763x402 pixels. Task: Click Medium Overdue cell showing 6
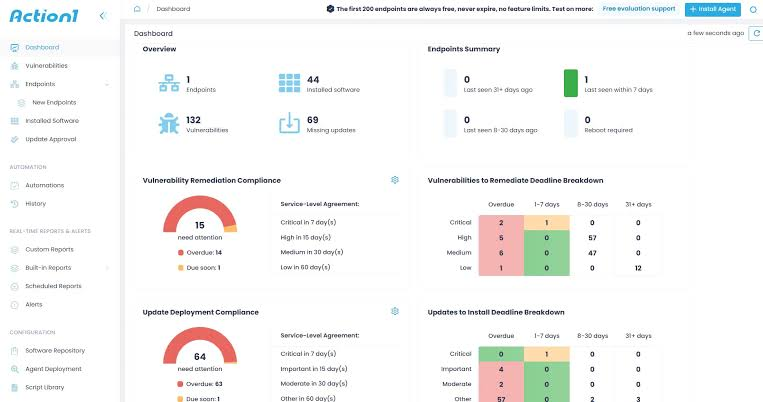click(x=501, y=253)
